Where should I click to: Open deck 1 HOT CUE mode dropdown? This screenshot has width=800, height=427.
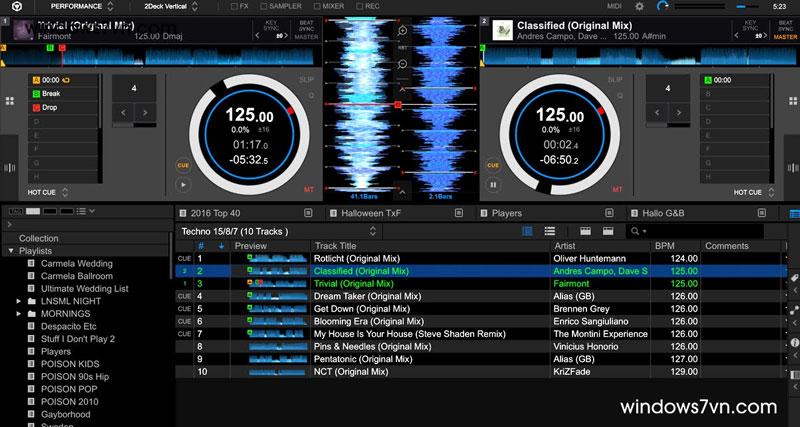click(48, 192)
